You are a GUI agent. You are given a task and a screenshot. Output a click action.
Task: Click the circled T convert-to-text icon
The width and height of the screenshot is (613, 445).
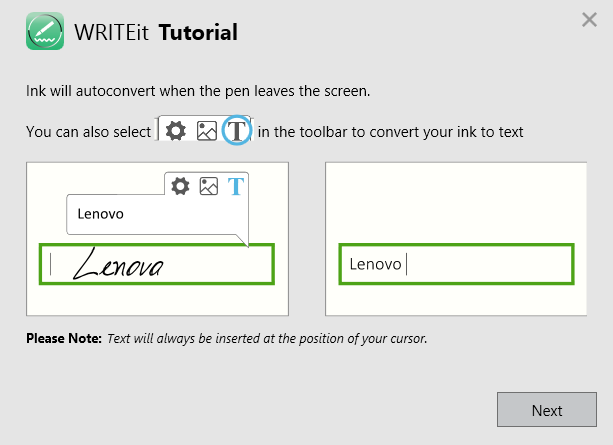(x=237, y=131)
